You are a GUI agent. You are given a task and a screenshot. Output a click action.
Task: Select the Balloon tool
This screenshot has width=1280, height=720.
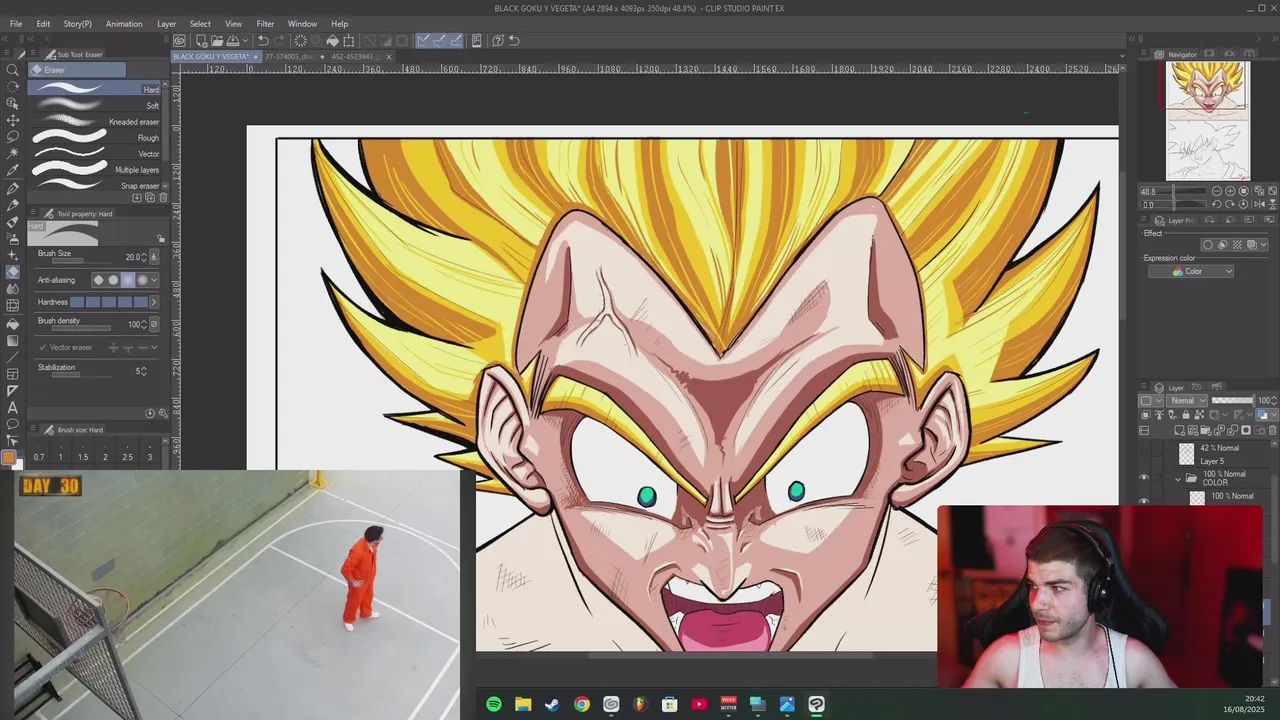[12, 425]
